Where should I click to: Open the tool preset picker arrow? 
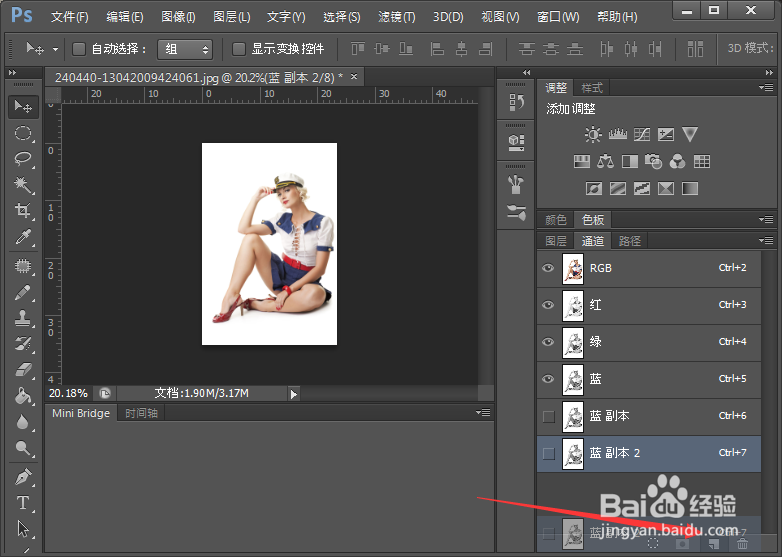pyautogui.click(x=55, y=49)
